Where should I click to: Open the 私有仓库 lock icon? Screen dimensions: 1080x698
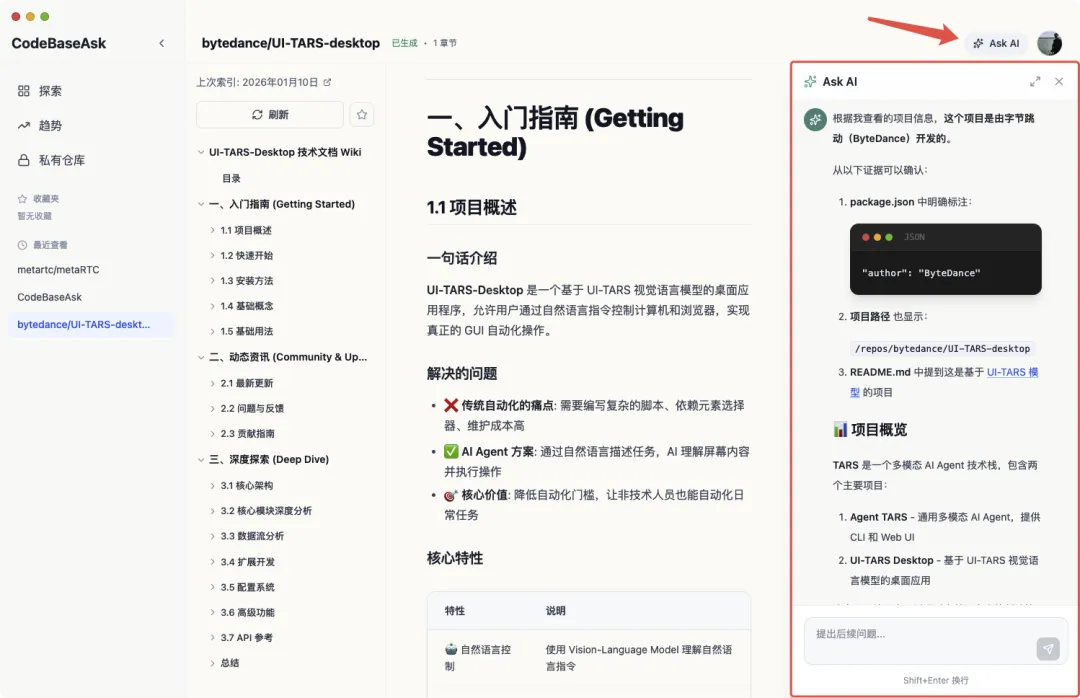point(23,160)
